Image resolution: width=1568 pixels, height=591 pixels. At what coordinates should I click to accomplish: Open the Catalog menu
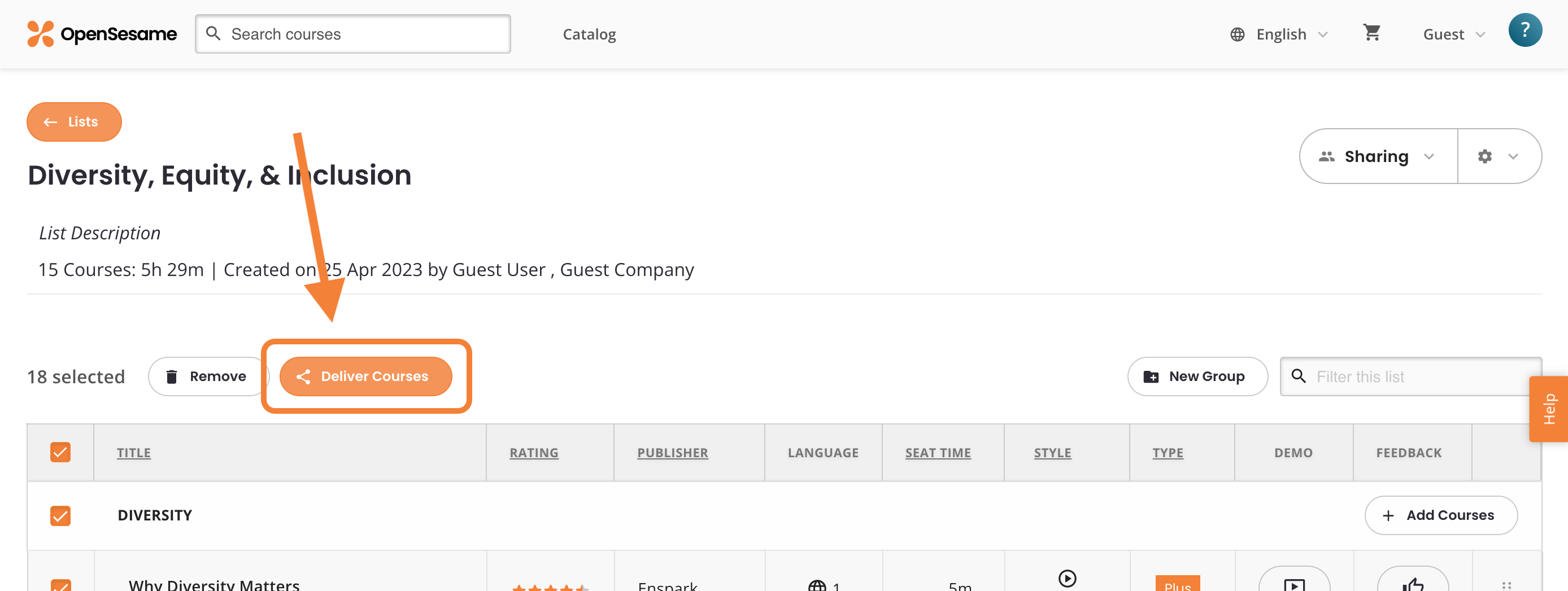[x=589, y=34]
